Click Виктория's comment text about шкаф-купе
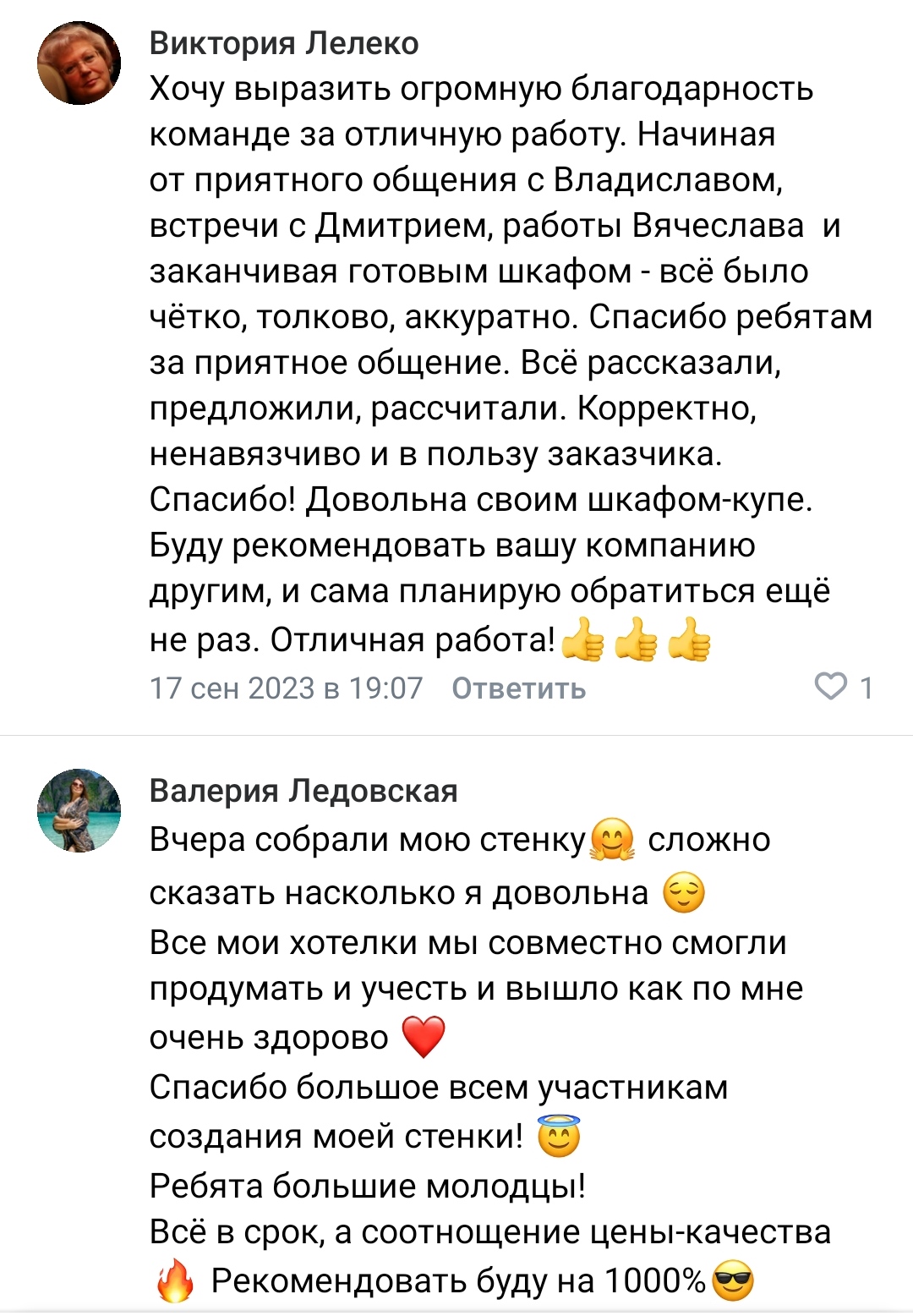Viewport: 913px width, 1316px height. tap(480, 500)
